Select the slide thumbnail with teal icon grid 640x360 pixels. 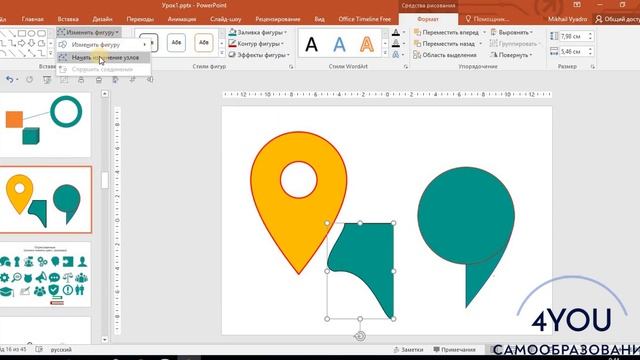coord(45,274)
